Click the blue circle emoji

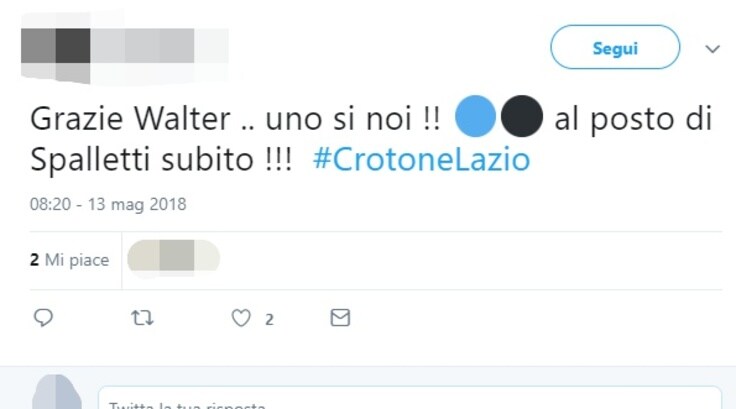475,116
